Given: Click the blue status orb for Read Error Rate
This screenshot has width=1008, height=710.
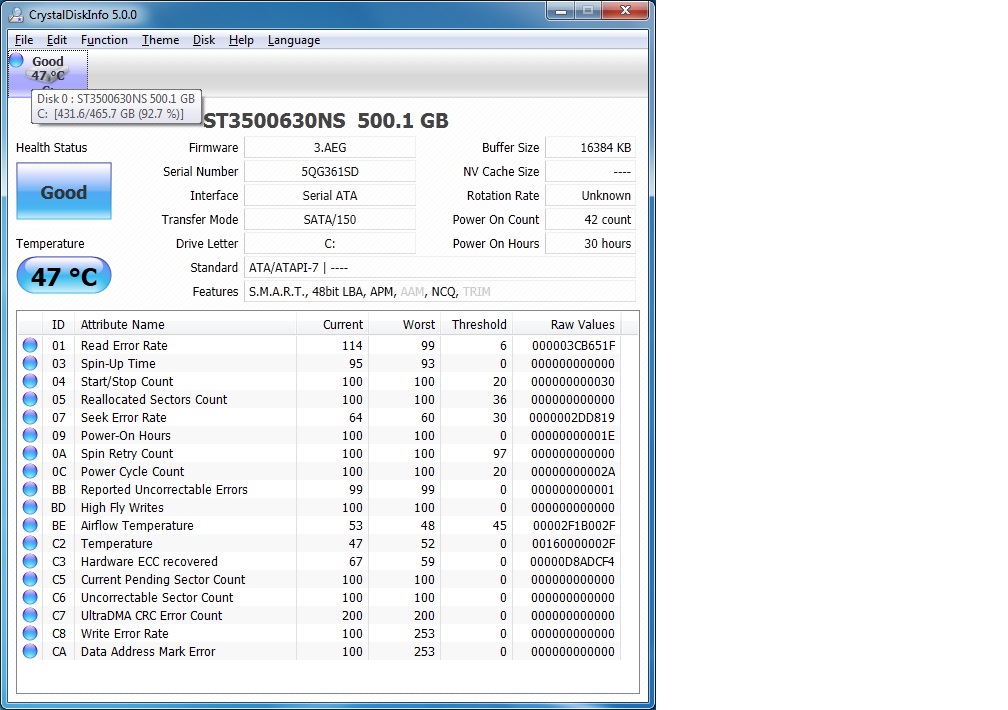Looking at the screenshot, I should click(x=30, y=345).
